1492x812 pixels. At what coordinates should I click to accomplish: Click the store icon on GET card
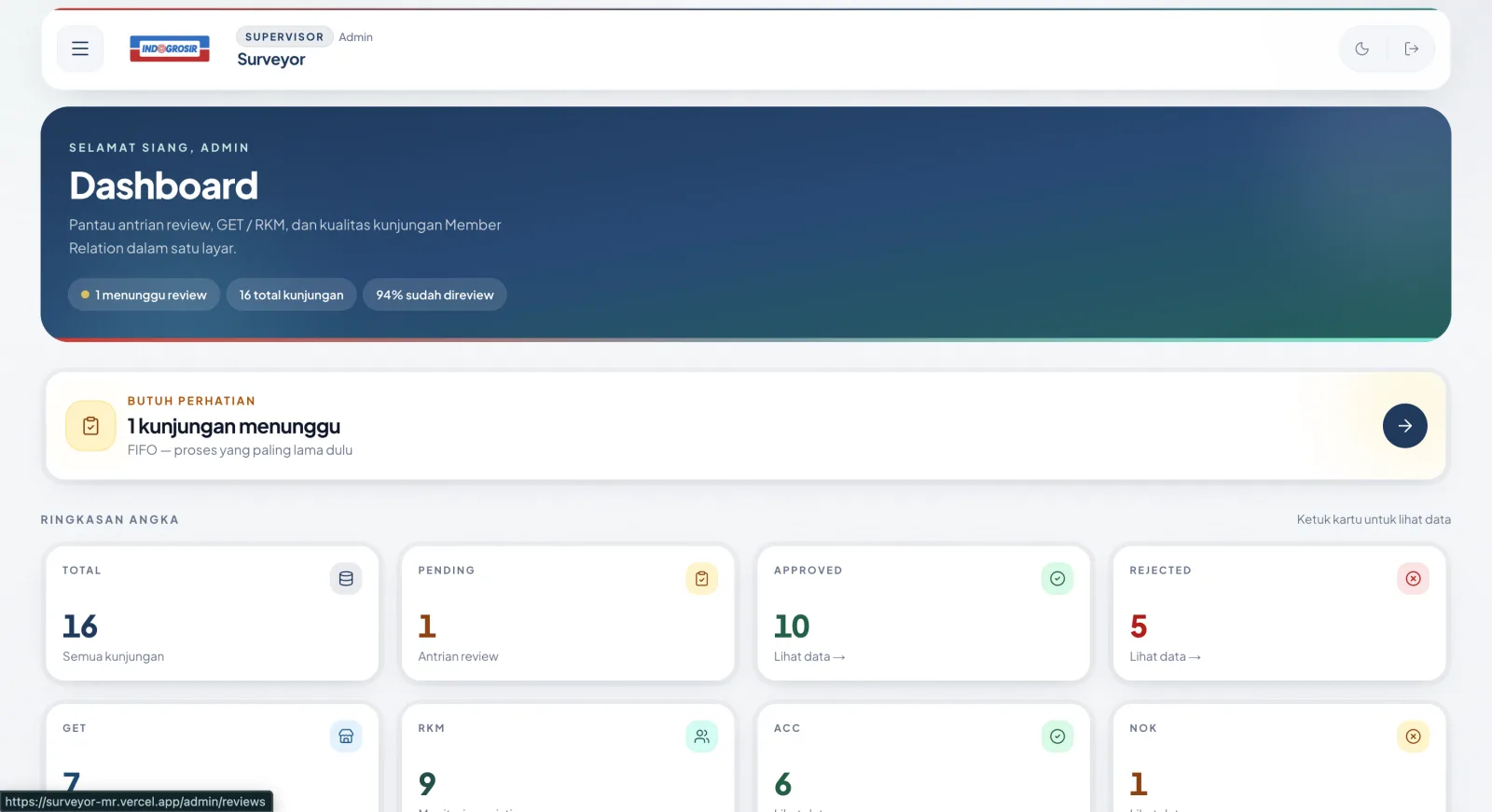pos(346,736)
